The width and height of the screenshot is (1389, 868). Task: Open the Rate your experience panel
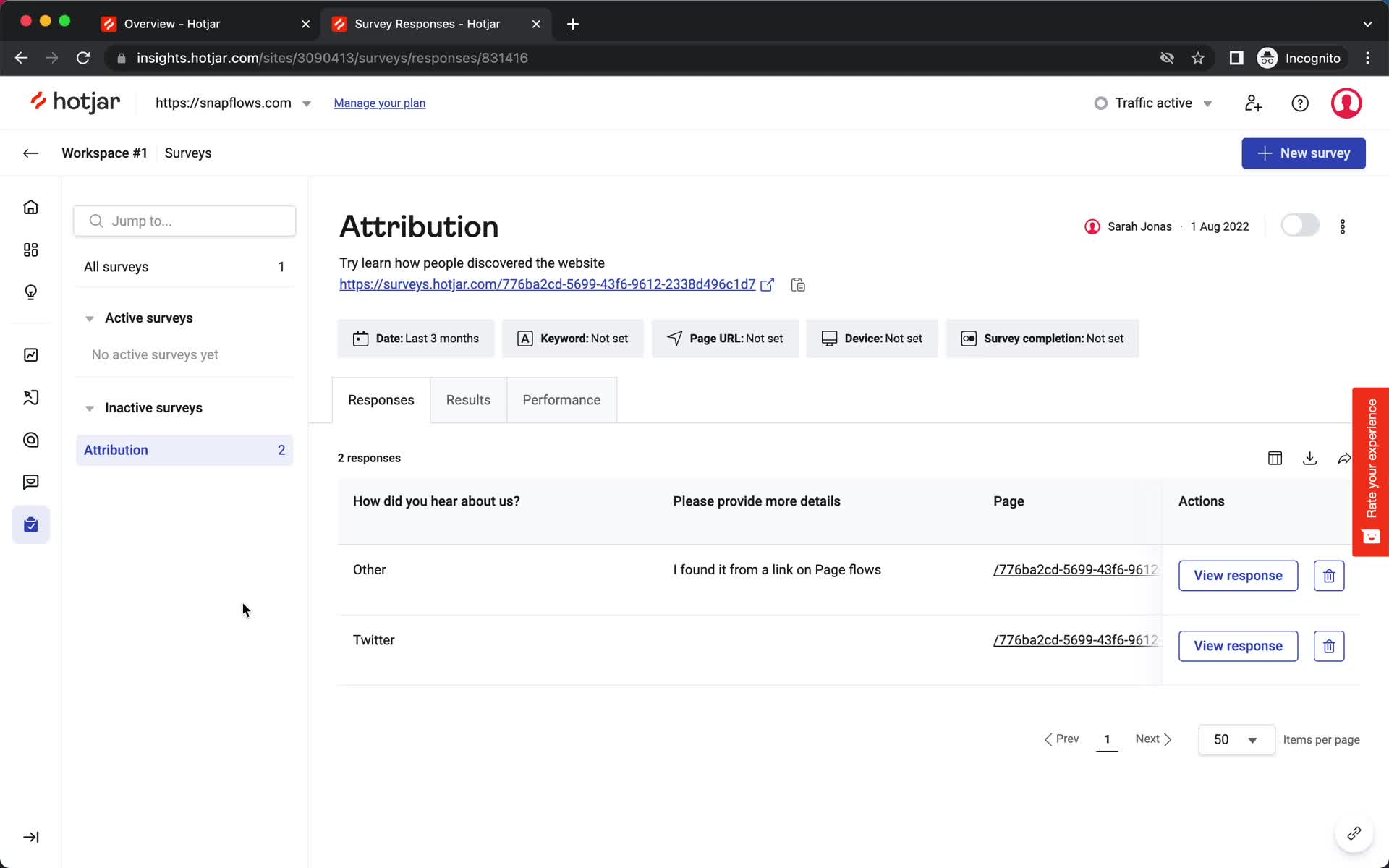coord(1371,472)
